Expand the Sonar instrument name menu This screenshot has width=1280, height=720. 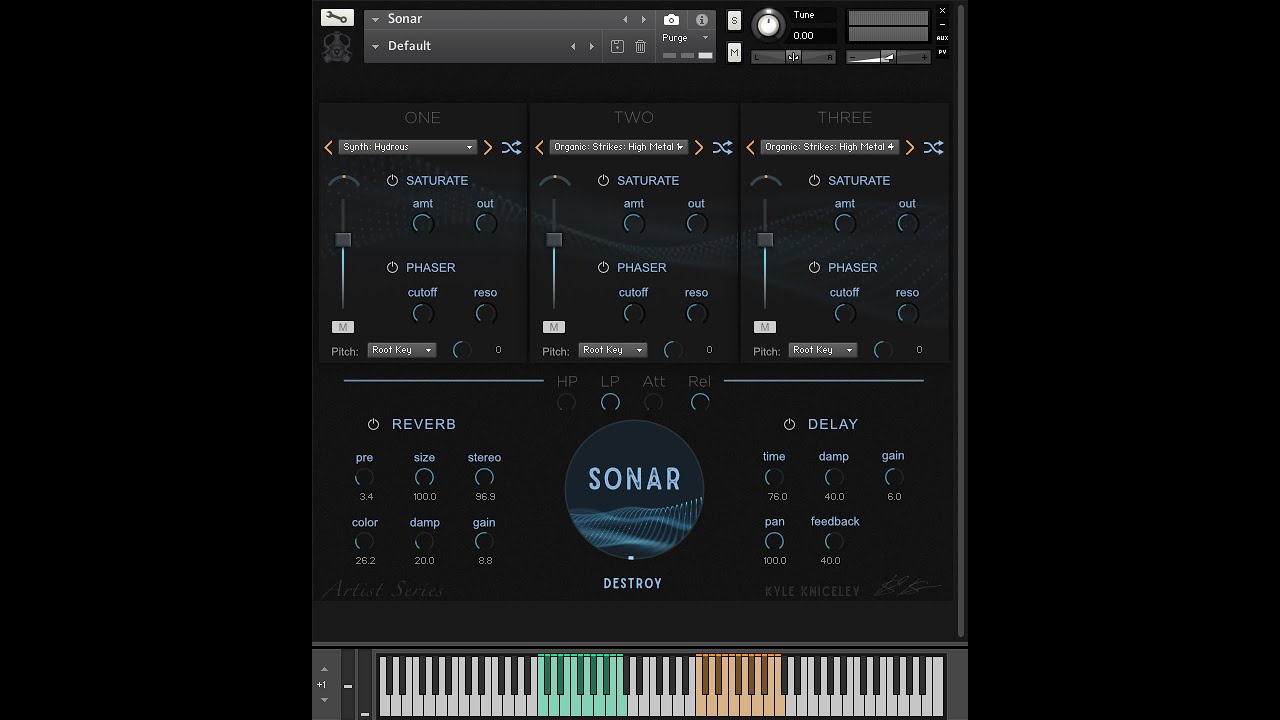[x=375, y=19]
